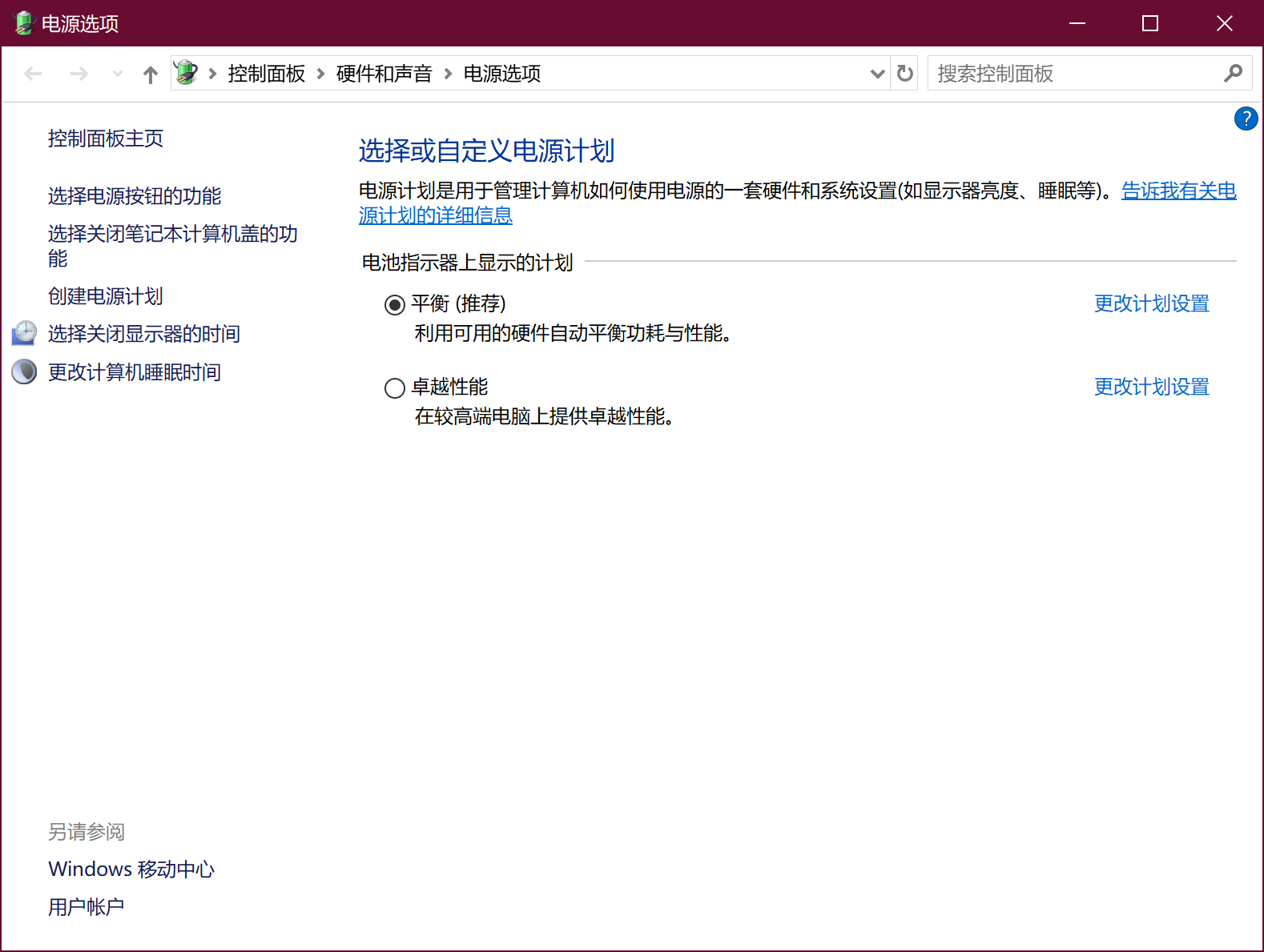Go up one level with the up arrow
Screen dimensions: 1264x952
tap(151, 74)
